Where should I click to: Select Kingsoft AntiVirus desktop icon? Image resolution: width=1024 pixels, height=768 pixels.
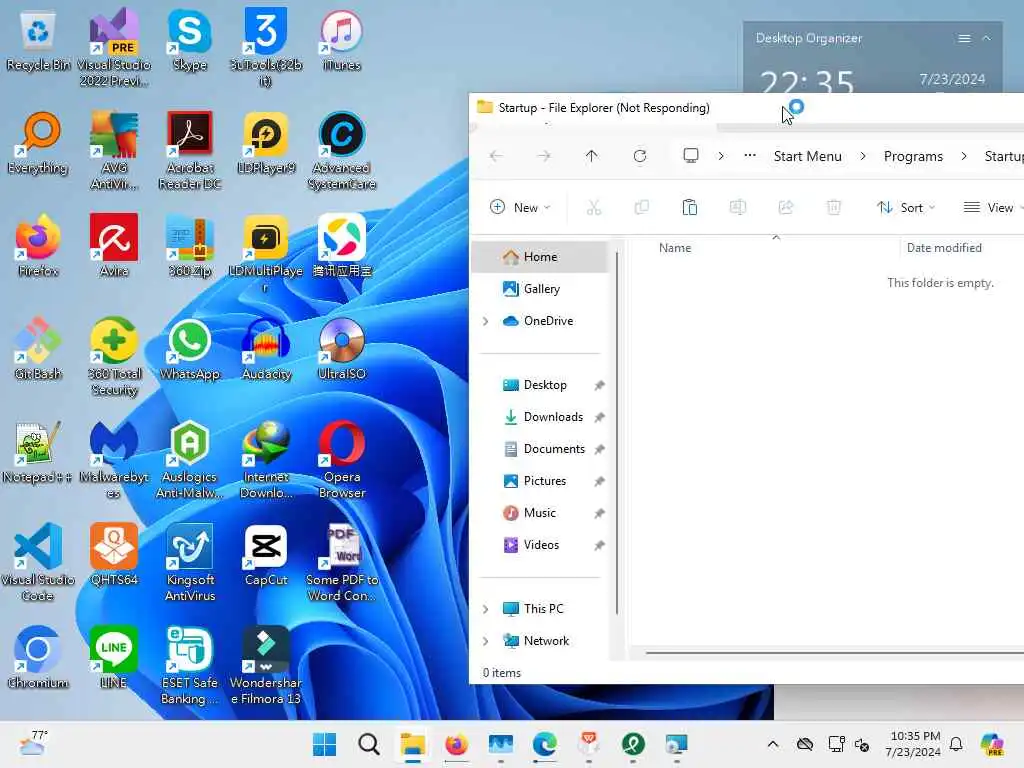tap(189, 563)
